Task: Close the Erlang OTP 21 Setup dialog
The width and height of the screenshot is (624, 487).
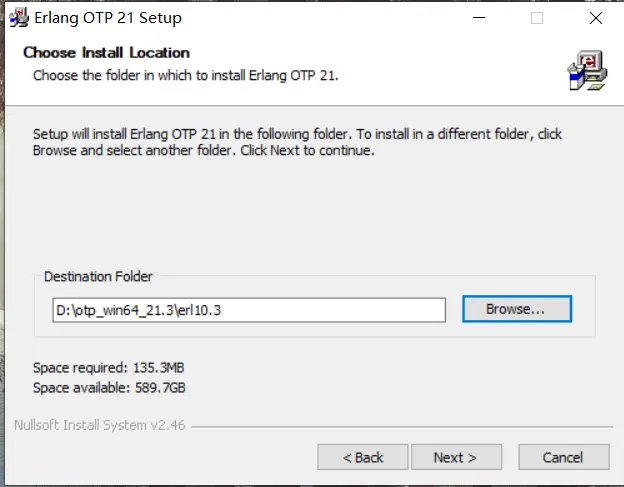Action: point(596,18)
